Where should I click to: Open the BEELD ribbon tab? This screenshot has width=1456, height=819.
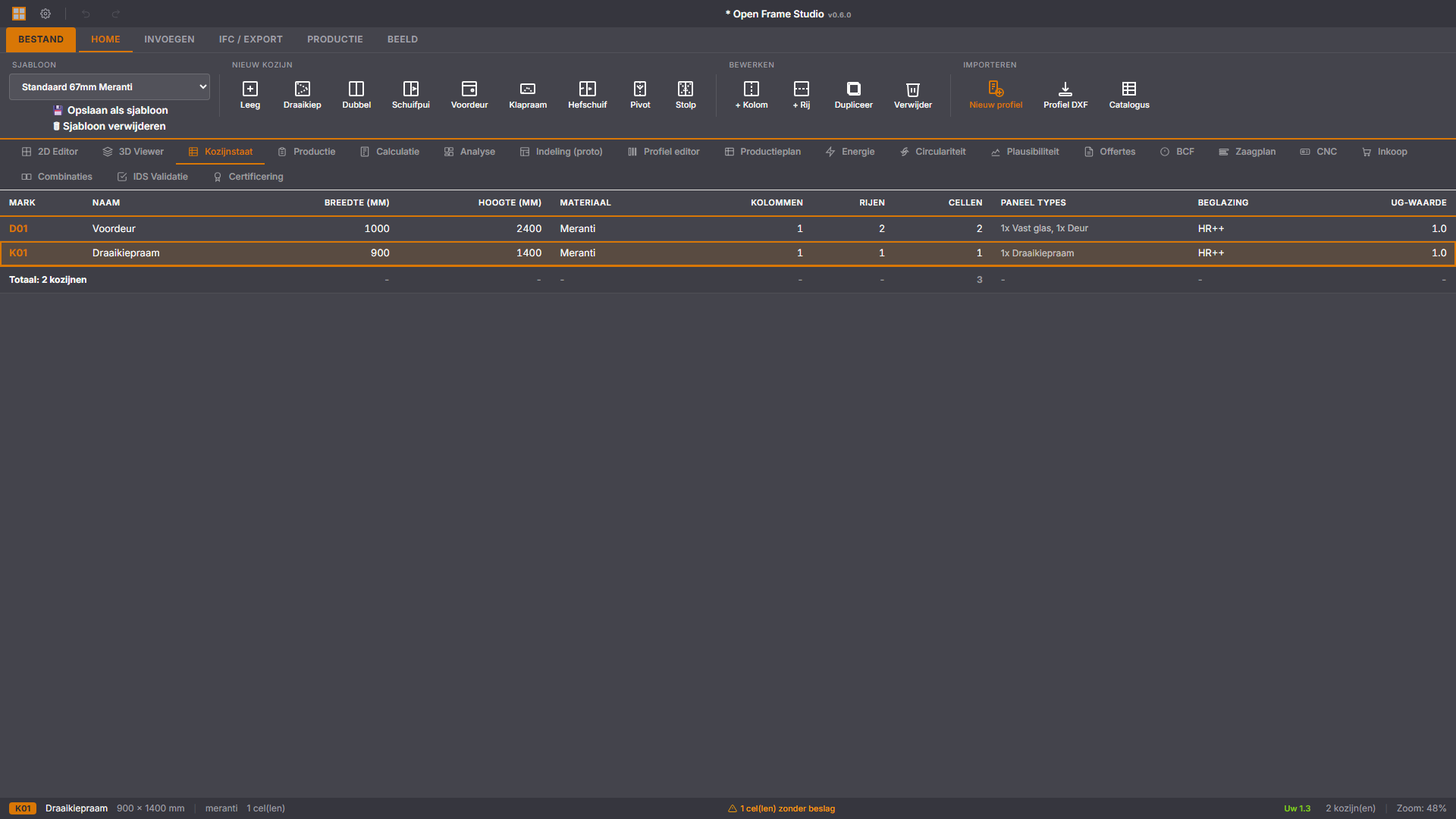click(402, 39)
